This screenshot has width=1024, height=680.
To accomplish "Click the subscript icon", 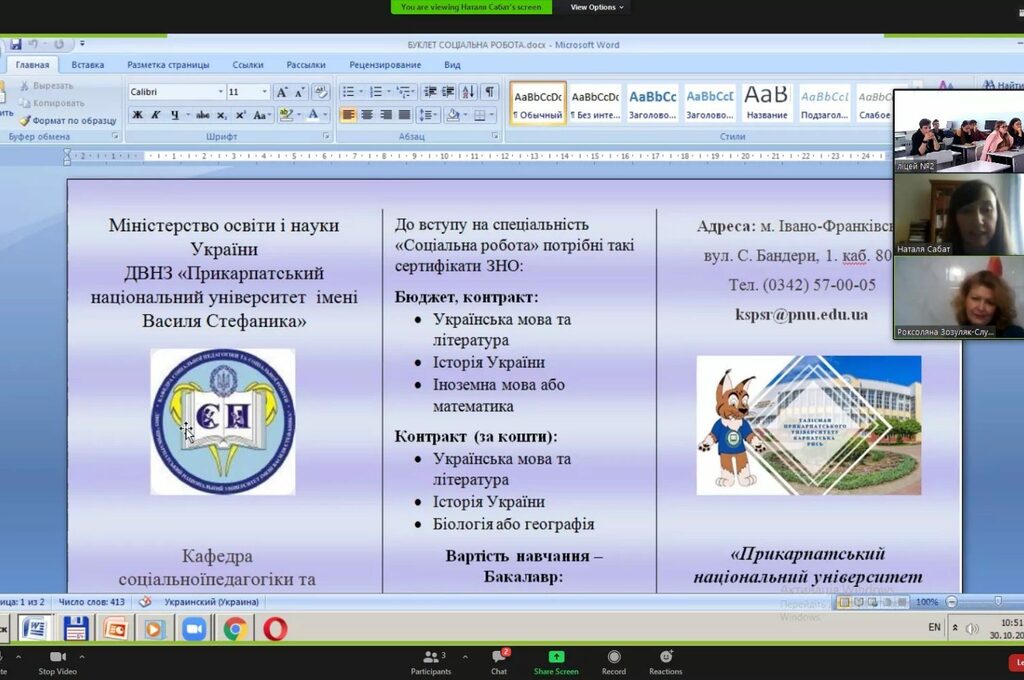I will 223,115.
